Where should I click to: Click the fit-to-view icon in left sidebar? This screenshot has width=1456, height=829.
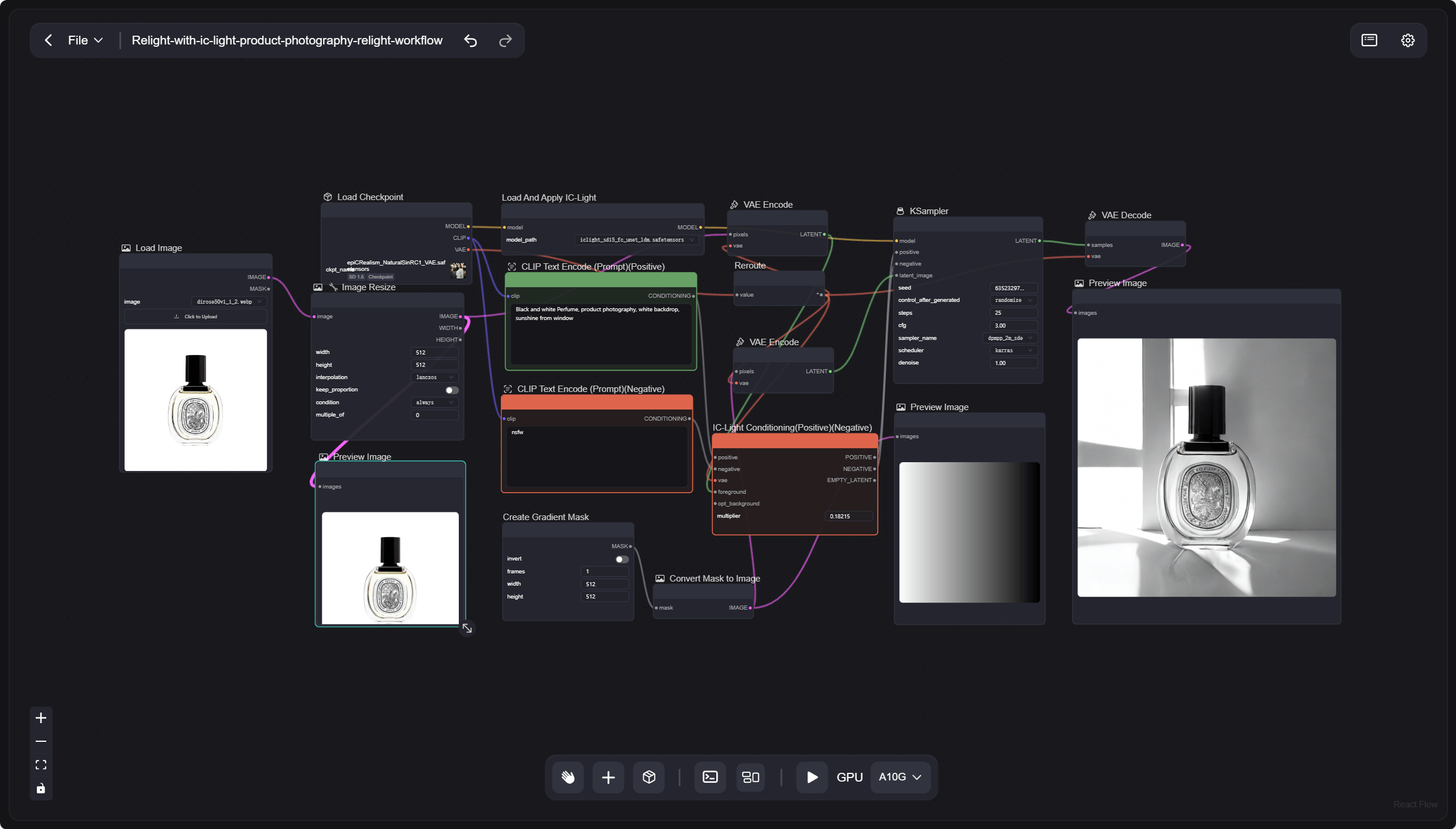coord(40,765)
